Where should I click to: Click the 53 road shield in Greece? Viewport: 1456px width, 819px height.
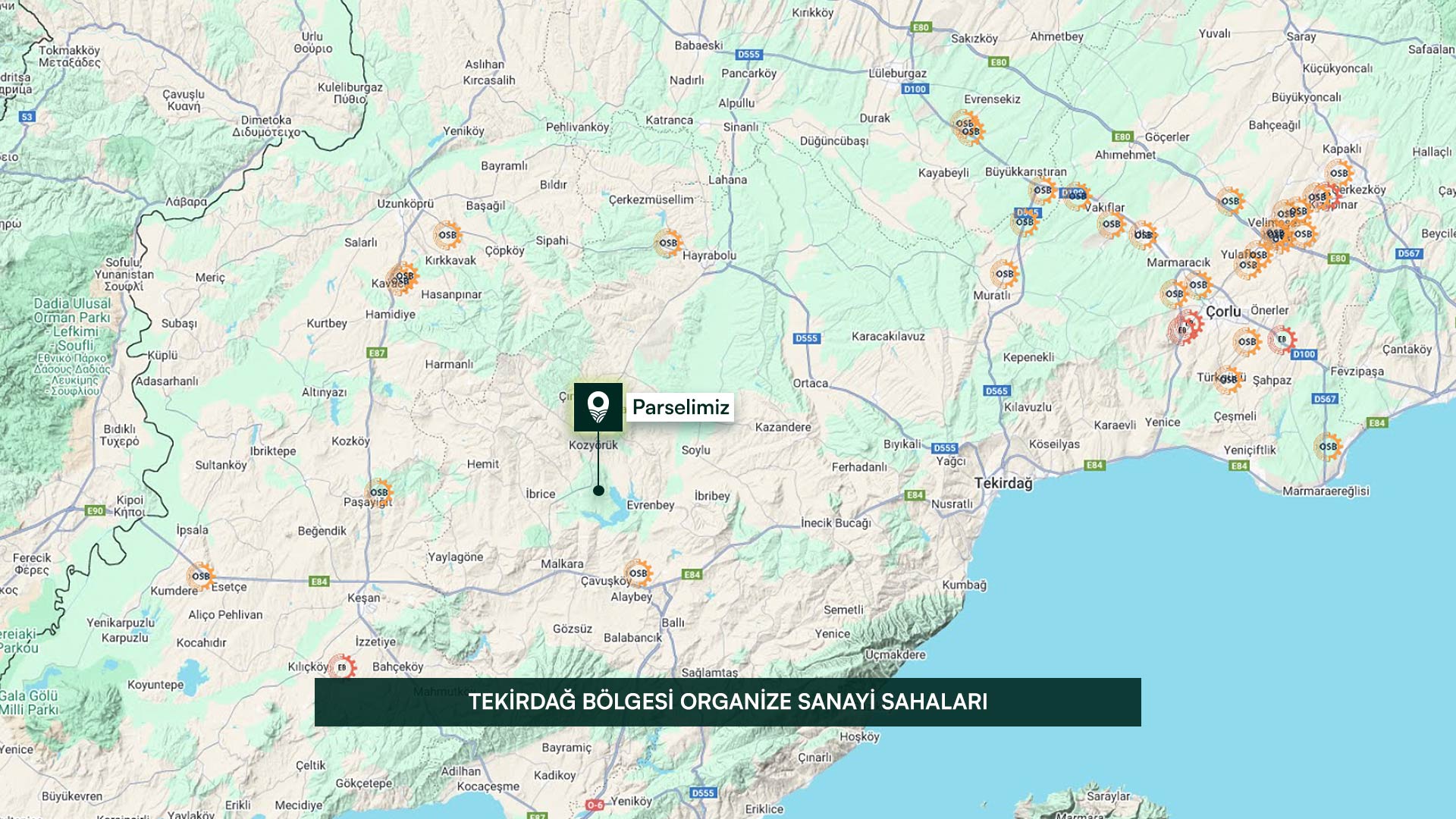27,117
